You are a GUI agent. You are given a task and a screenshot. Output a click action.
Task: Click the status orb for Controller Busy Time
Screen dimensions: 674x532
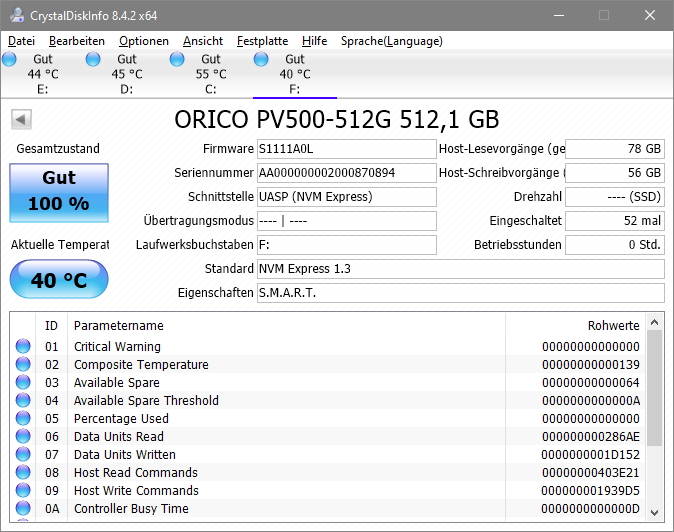(23, 508)
